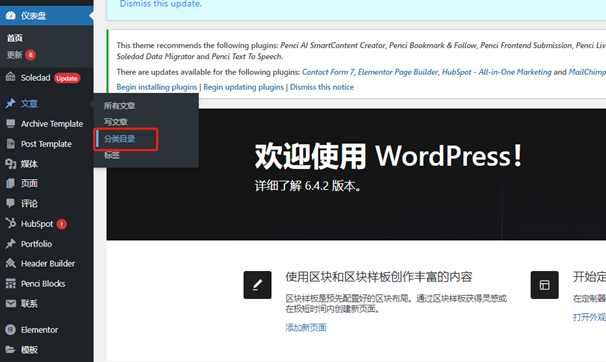Click the Media library icon

[x=10, y=164]
